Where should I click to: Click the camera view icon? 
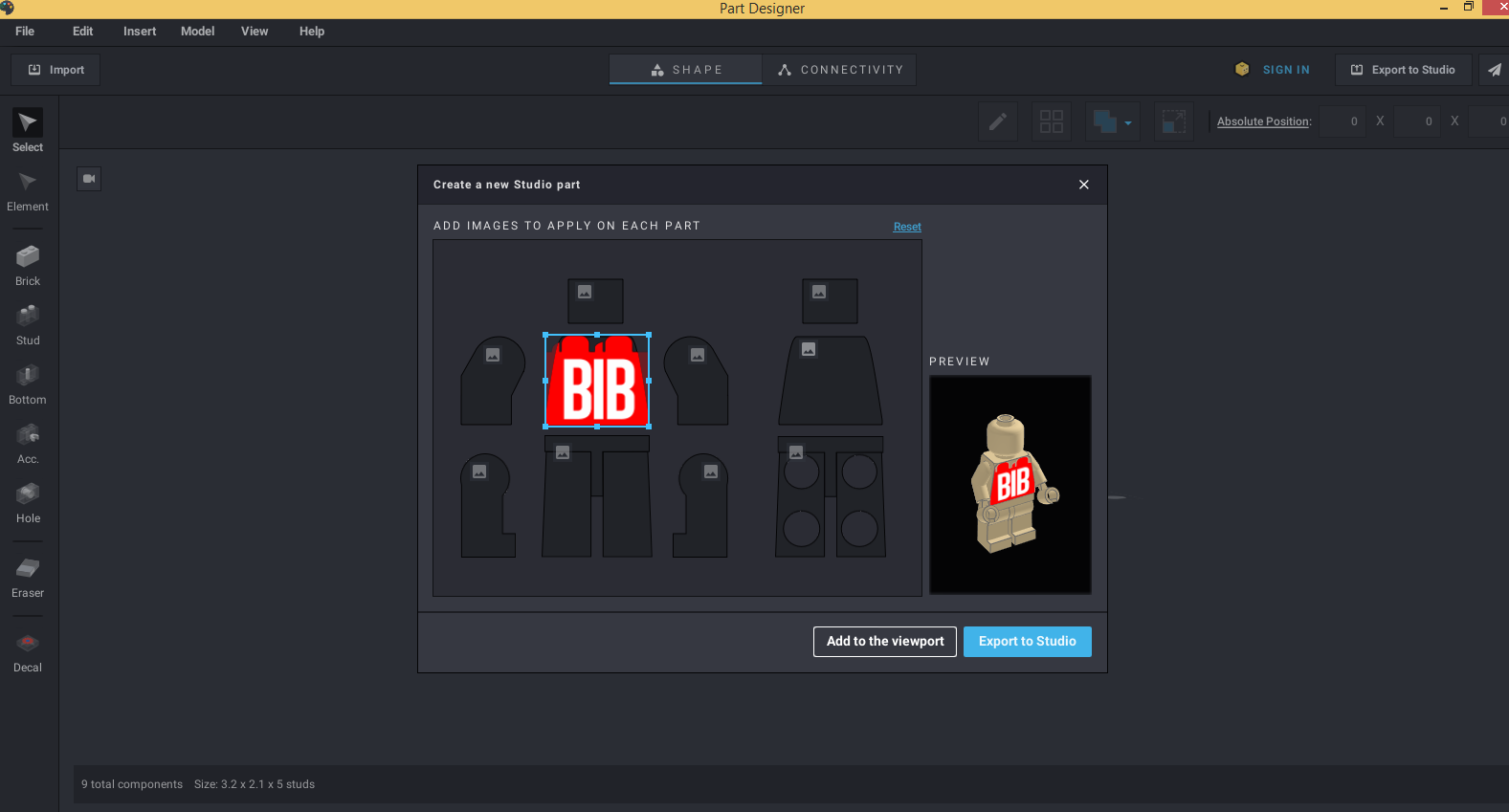coord(89,179)
